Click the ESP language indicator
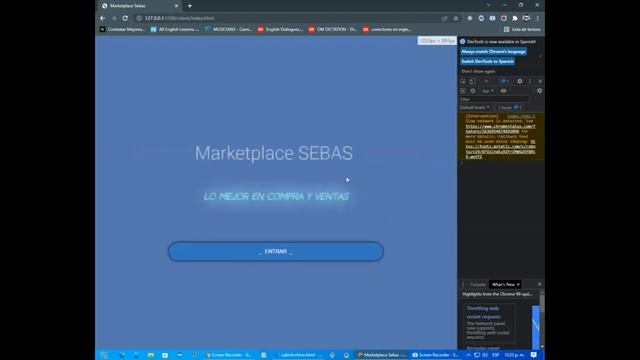This screenshot has width=640, height=360. click(x=496, y=355)
